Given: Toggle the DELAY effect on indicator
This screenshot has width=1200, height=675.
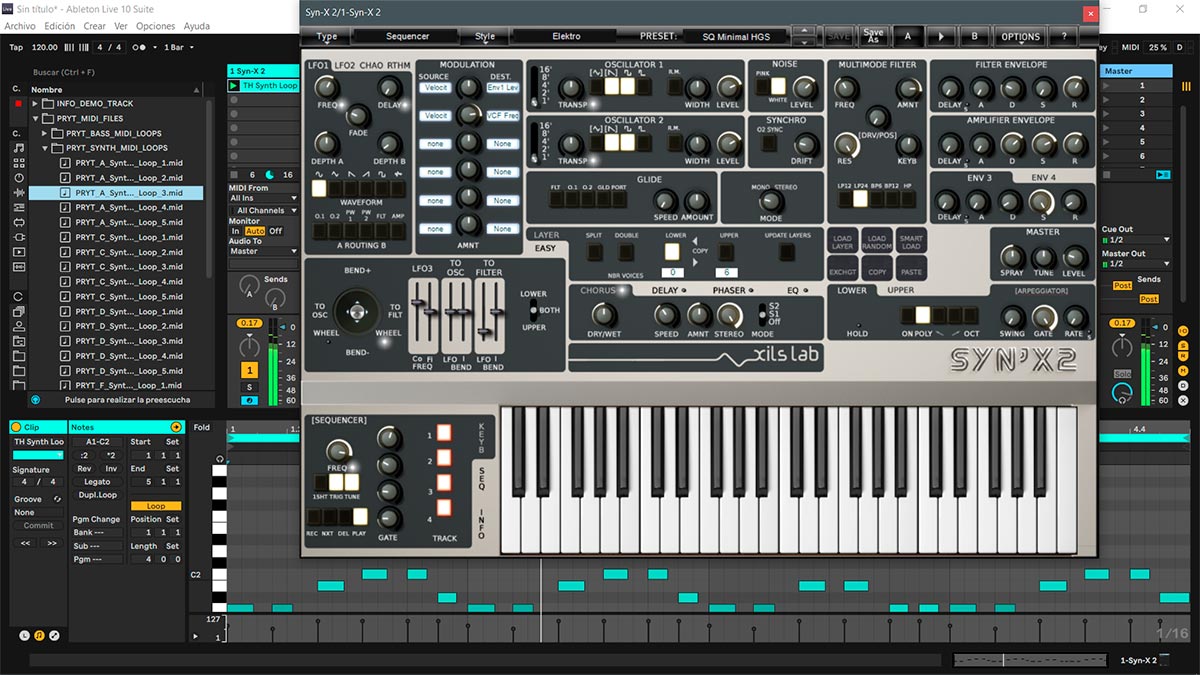Looking at the screenshot, I should tap(683, 291).
